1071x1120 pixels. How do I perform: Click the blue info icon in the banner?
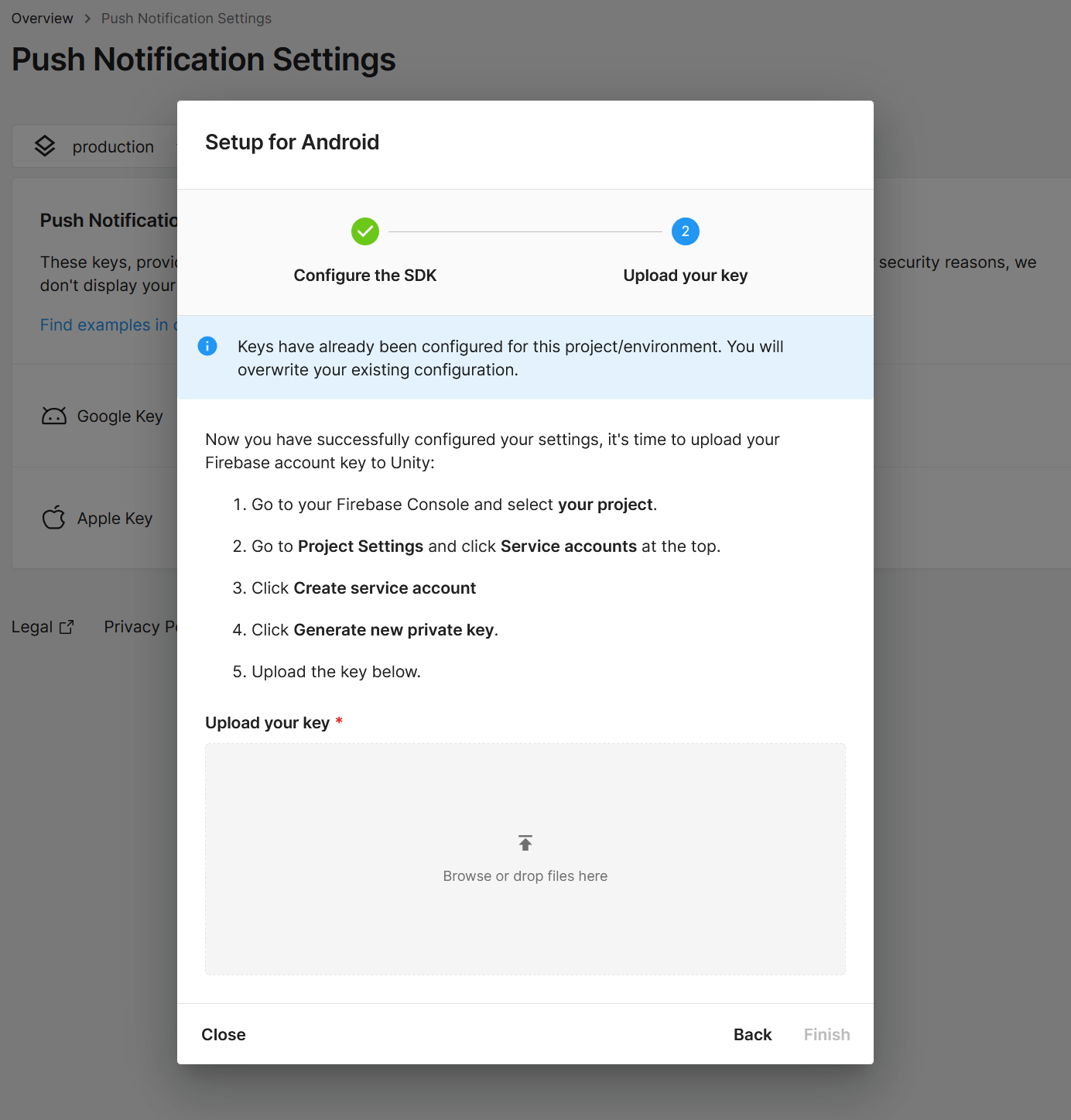(x=207, y=346)
